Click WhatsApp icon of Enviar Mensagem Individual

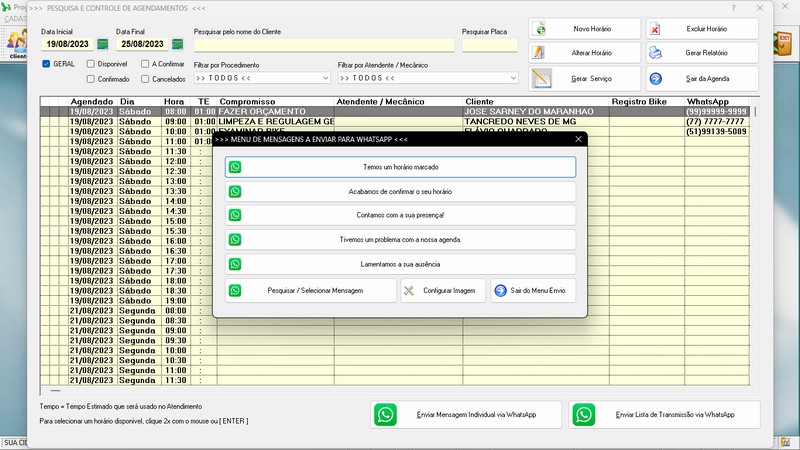[385, 415]
